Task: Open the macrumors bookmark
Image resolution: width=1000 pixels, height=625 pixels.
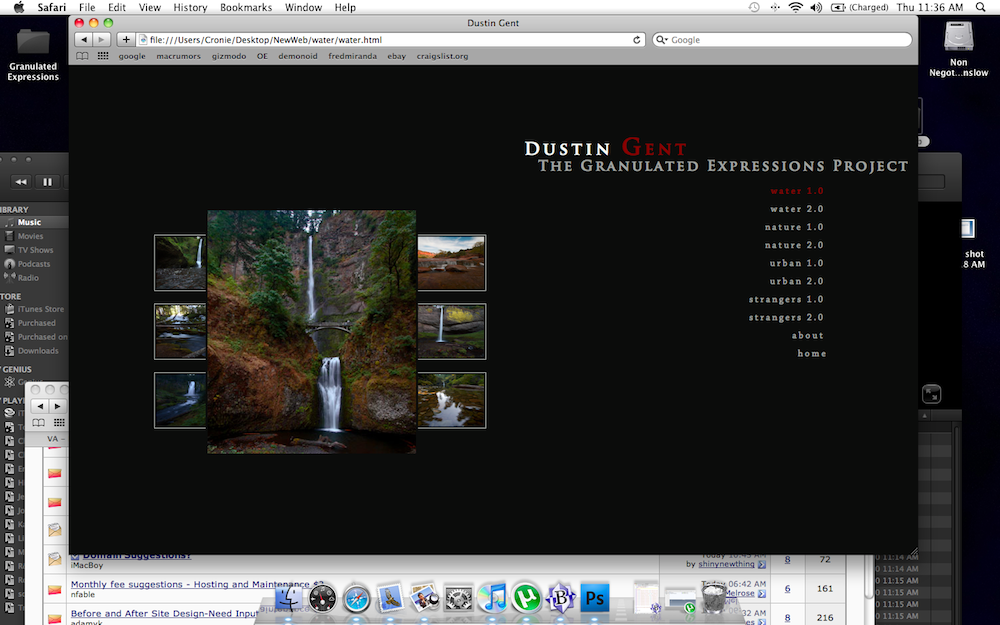Action: [x=179, y=56]
